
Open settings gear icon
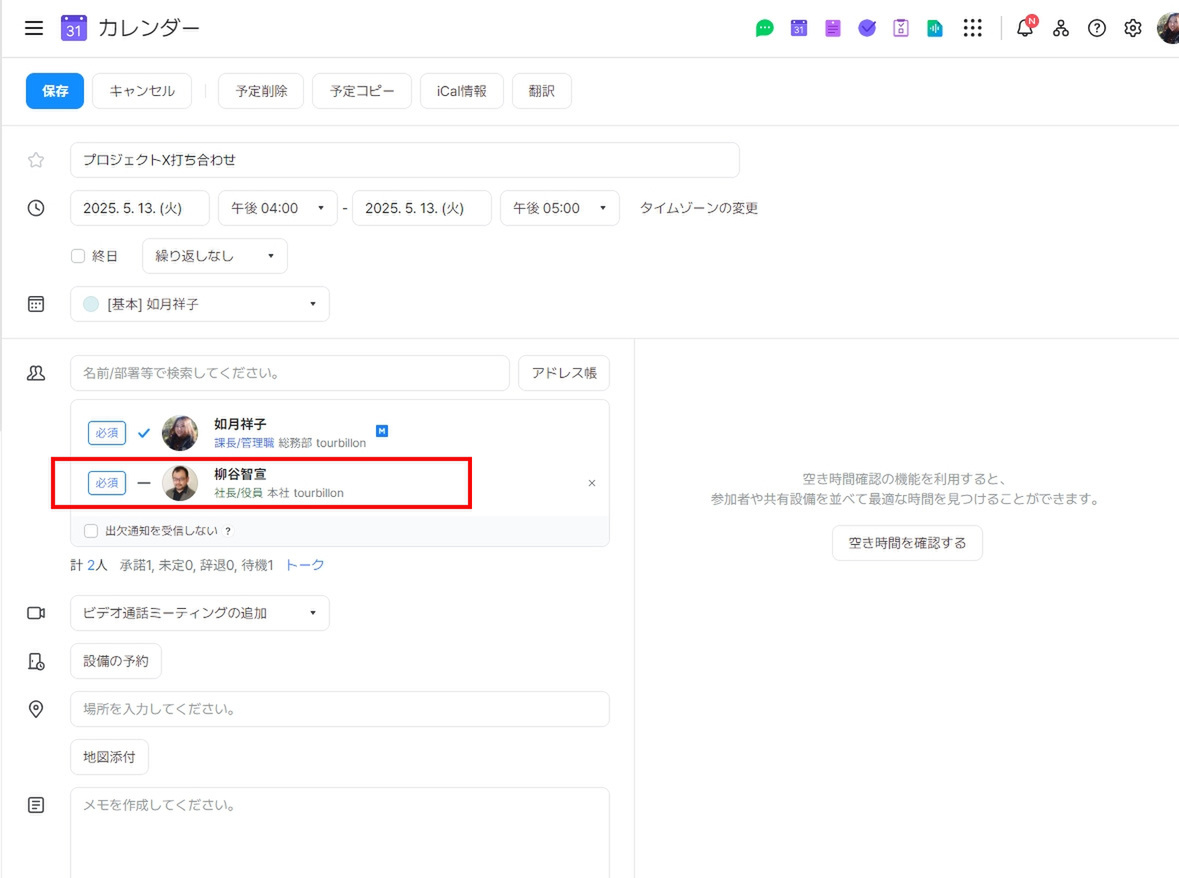1132,28
